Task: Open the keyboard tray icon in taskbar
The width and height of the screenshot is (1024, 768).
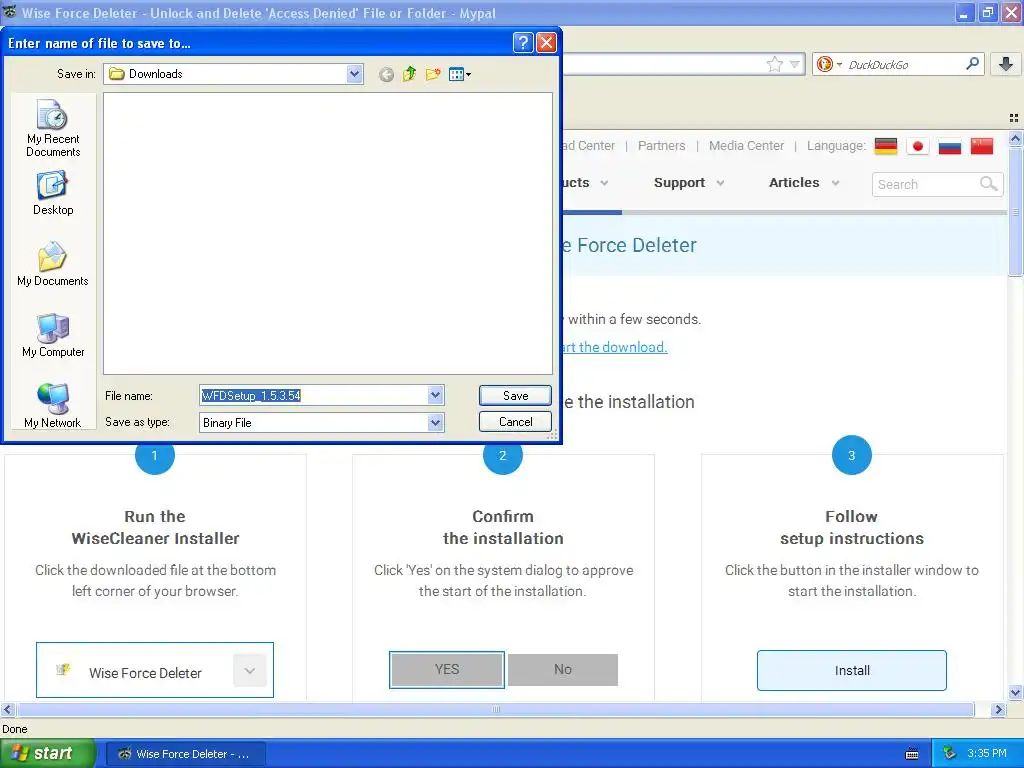Action: click(912, 754)
